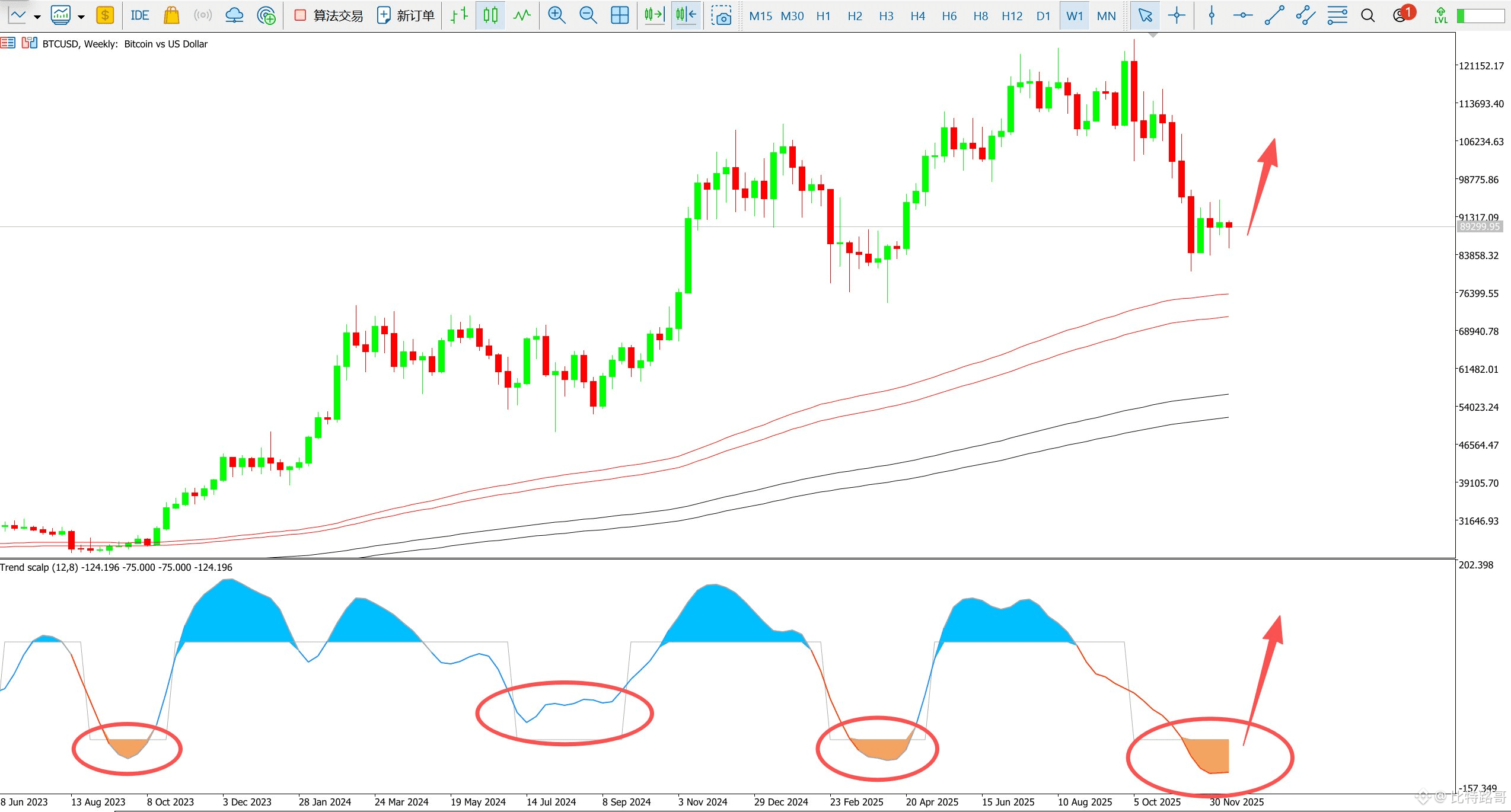1511x812 pixels.
Task: Click the 算法交易 algo trading button
Action: 329,15
